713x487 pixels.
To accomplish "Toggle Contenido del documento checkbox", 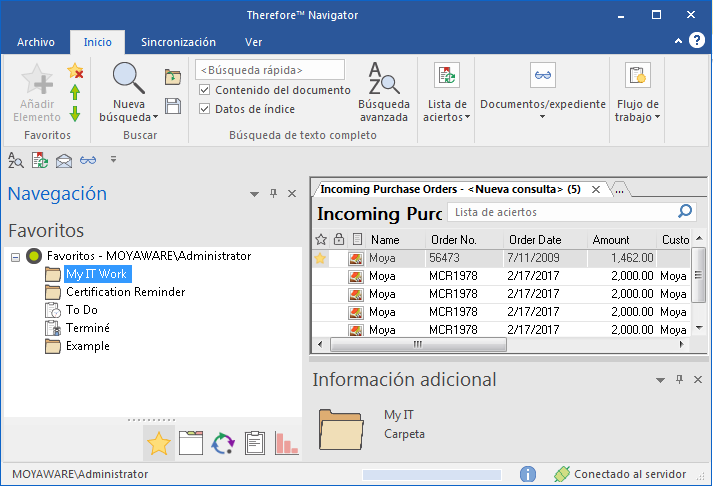I will (x=205, y=90).
